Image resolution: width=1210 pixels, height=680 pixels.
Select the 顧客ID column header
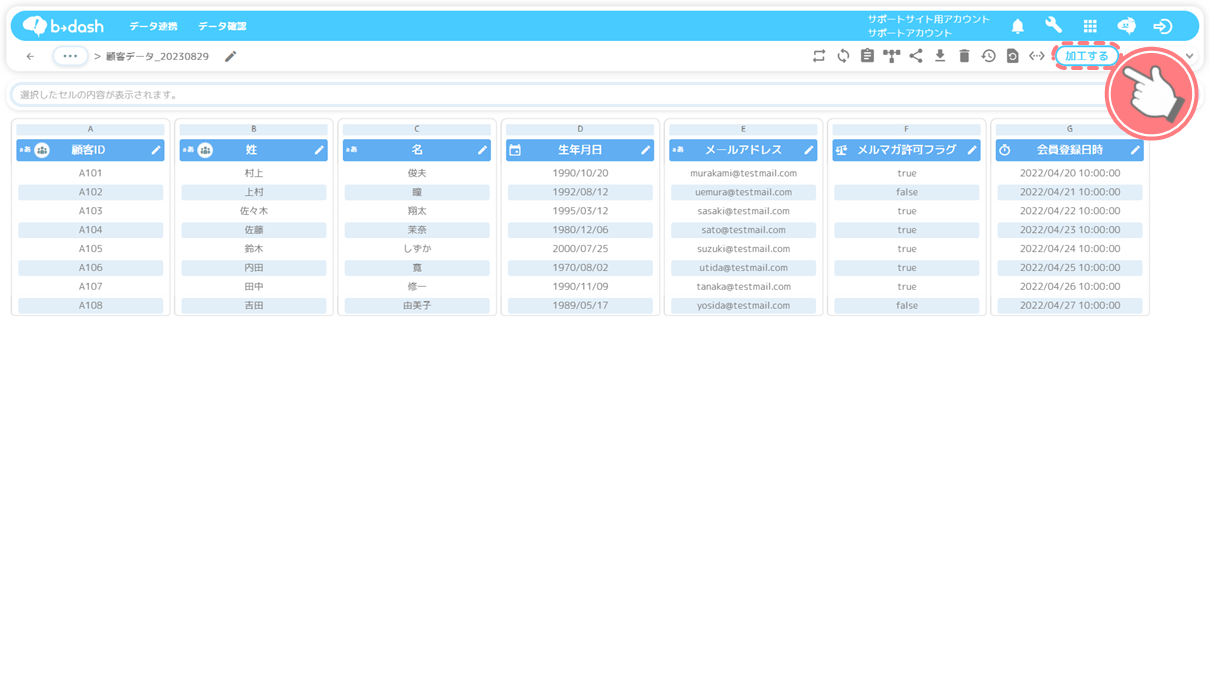(88, 150)
